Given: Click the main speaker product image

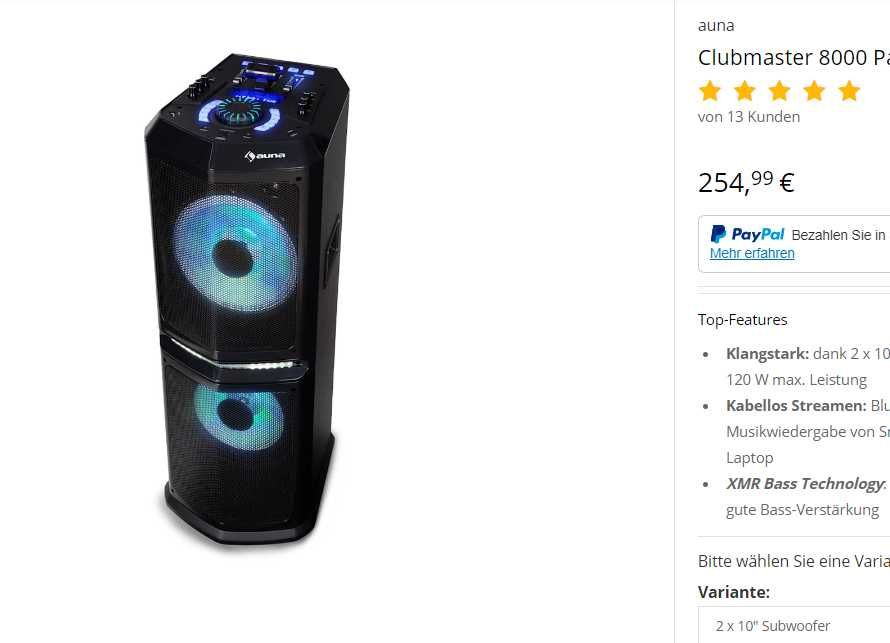Looking at the screenshot, I should (x=247, y=299).
